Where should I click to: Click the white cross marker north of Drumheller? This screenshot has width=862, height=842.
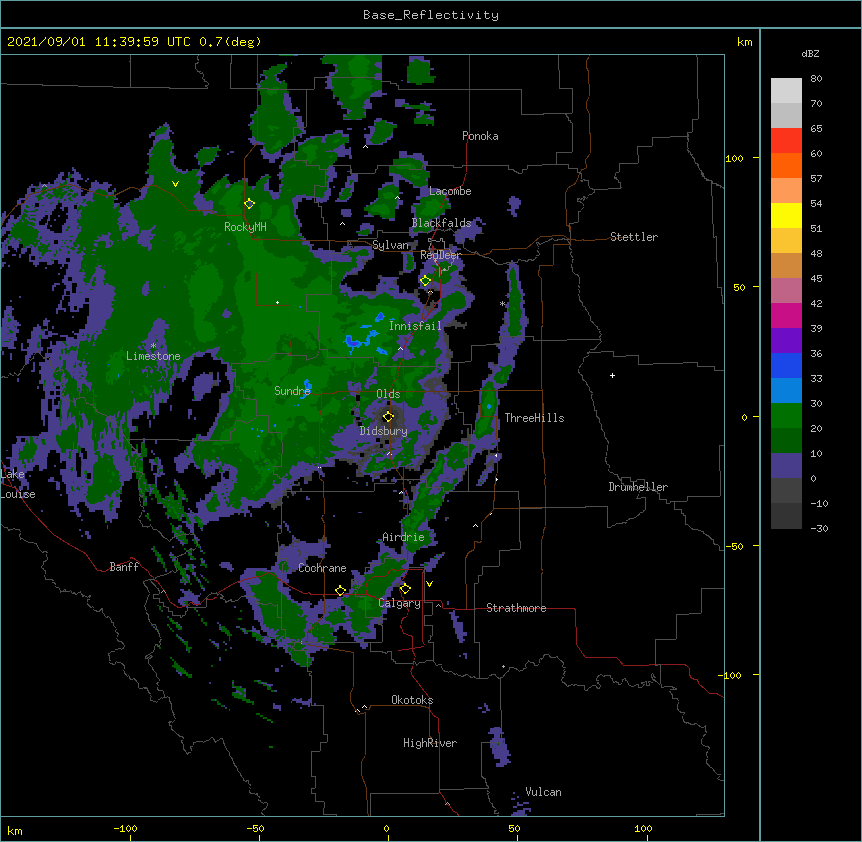tap(612, 376)
